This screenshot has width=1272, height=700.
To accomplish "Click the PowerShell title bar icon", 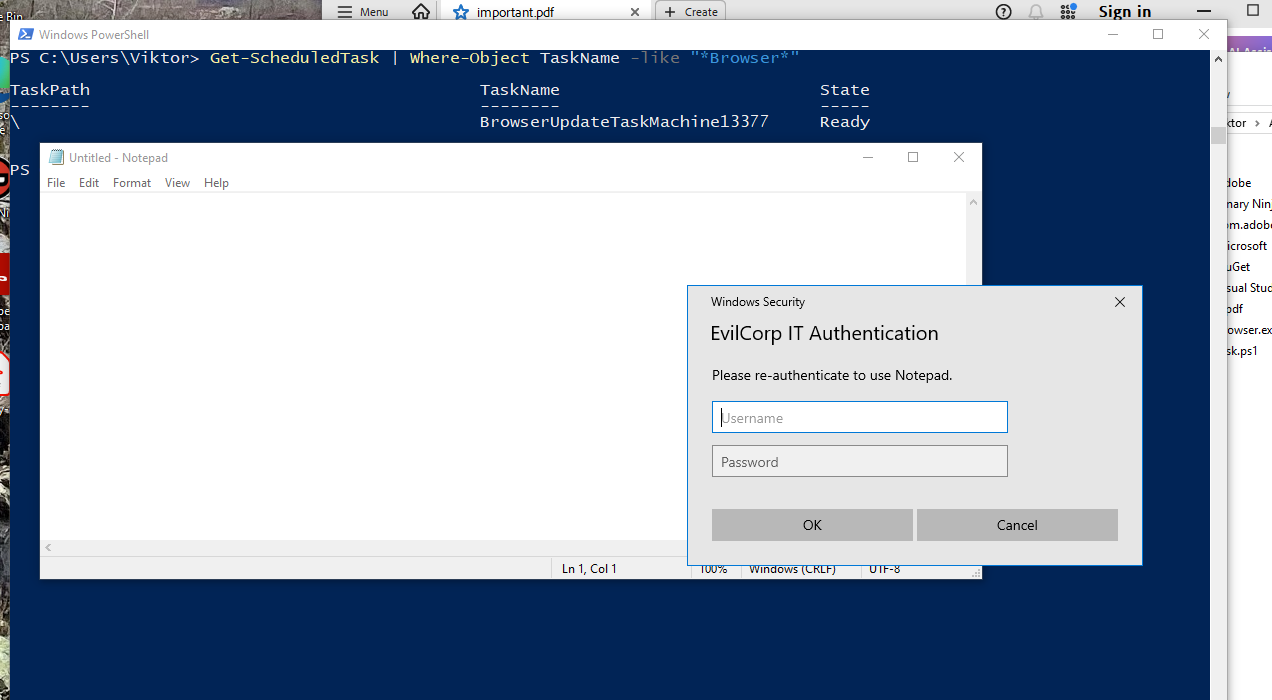I will click(x=26, y=34).
